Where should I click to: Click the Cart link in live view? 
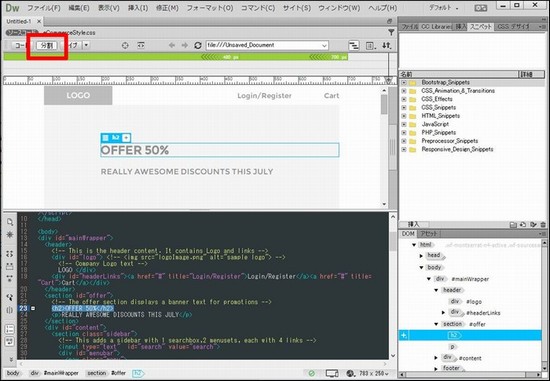point(331,96)
